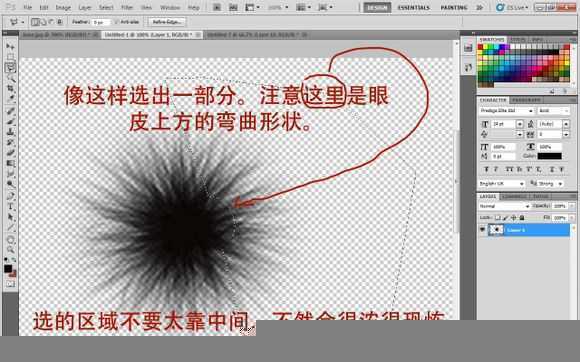580x362 pixels.
Task: Open the layer Opacity slider arrow
Action: 572,206
